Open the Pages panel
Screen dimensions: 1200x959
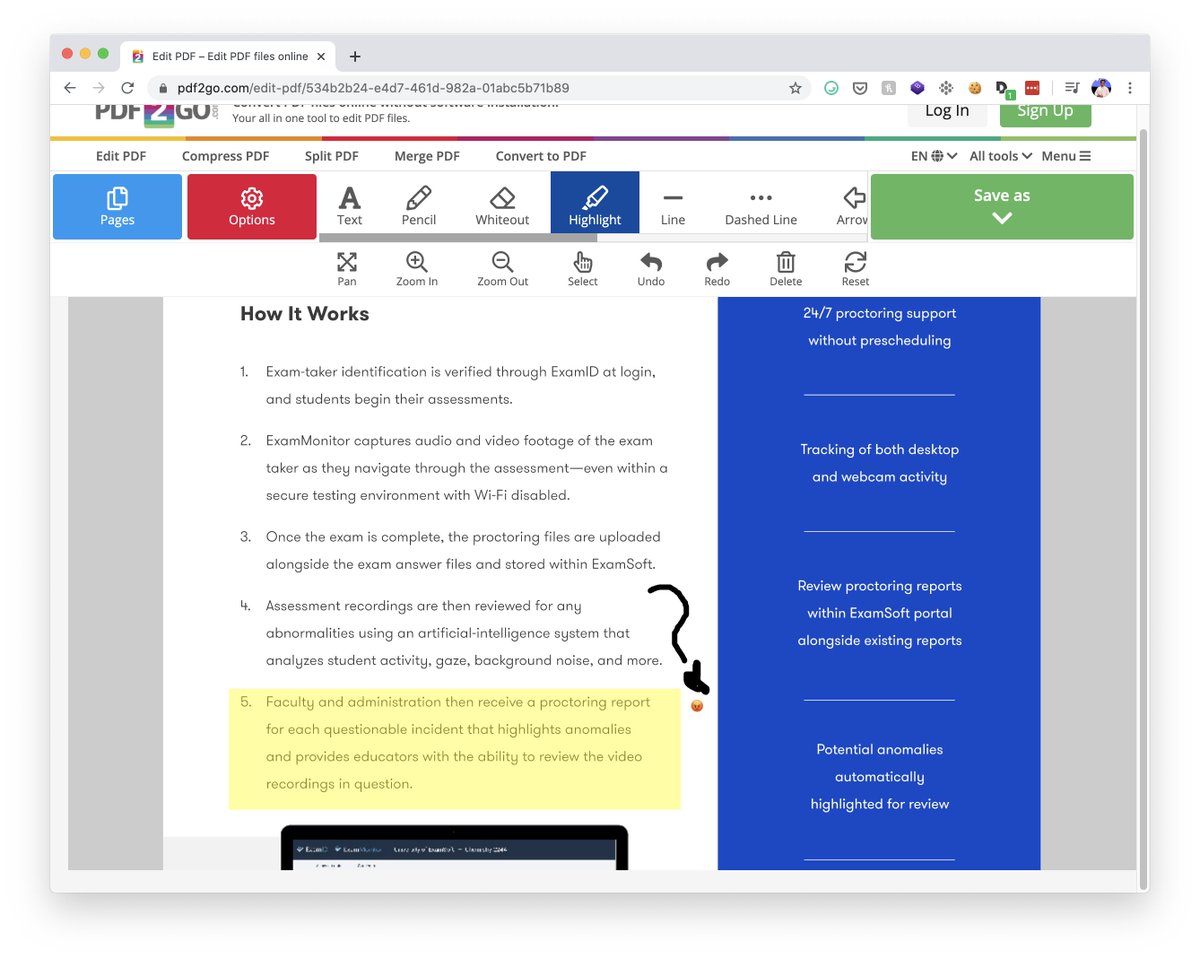coord(117,207)
